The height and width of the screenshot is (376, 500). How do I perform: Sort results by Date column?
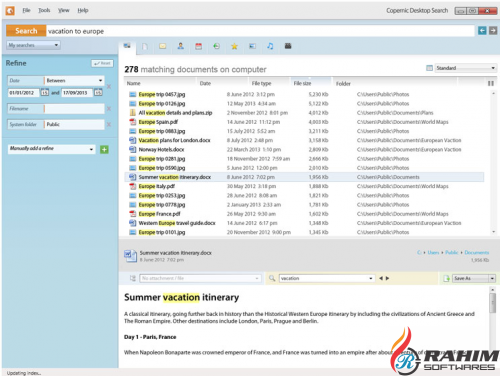(205, 83)
